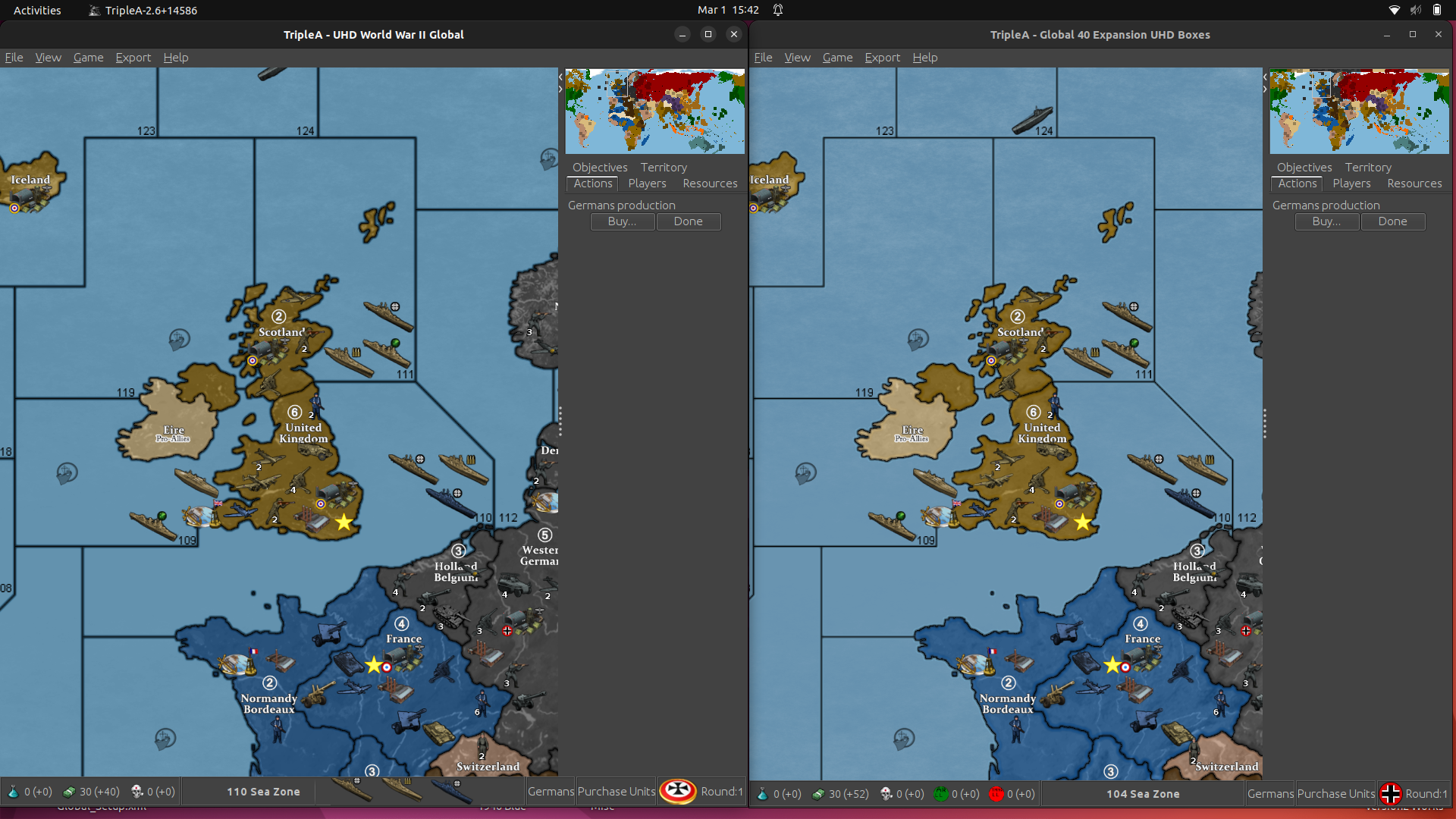Click Buy... button in World War II Global window
1456x819 pixels.
[623, 221]
